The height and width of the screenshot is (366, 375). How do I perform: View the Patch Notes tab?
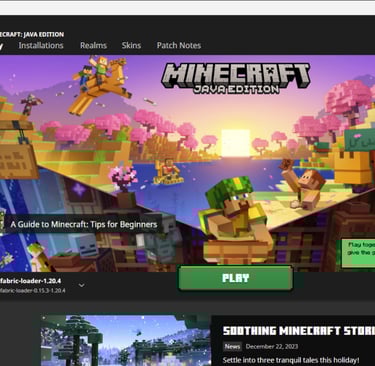(179, 45)
